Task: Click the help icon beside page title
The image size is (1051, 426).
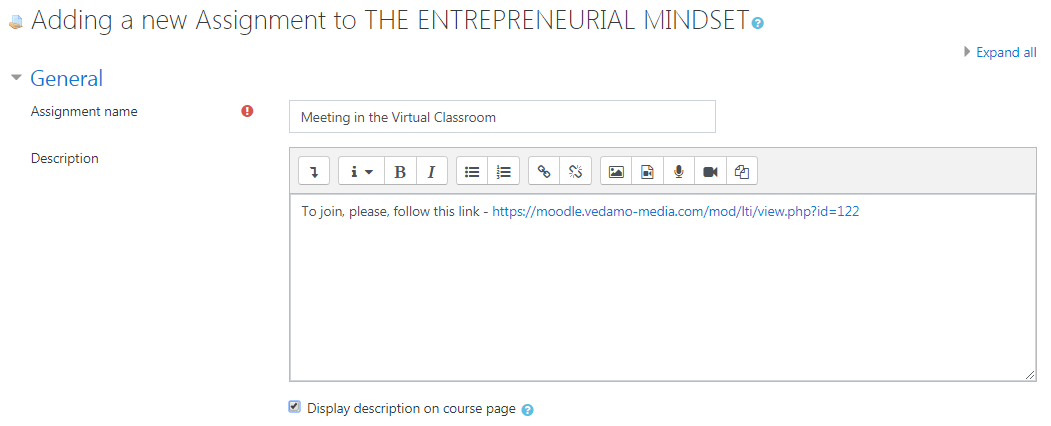Action: pos(757,23)
